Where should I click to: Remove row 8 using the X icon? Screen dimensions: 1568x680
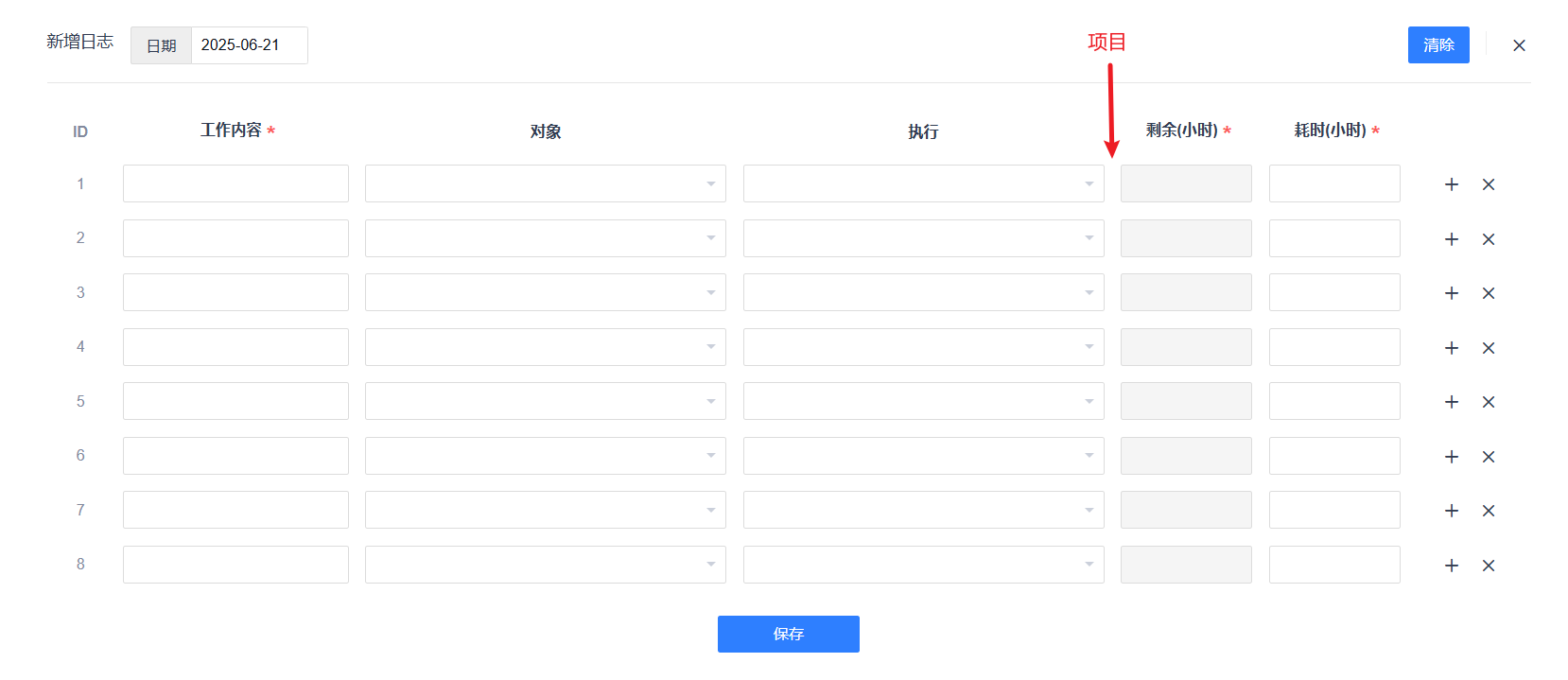point(1489,566)
